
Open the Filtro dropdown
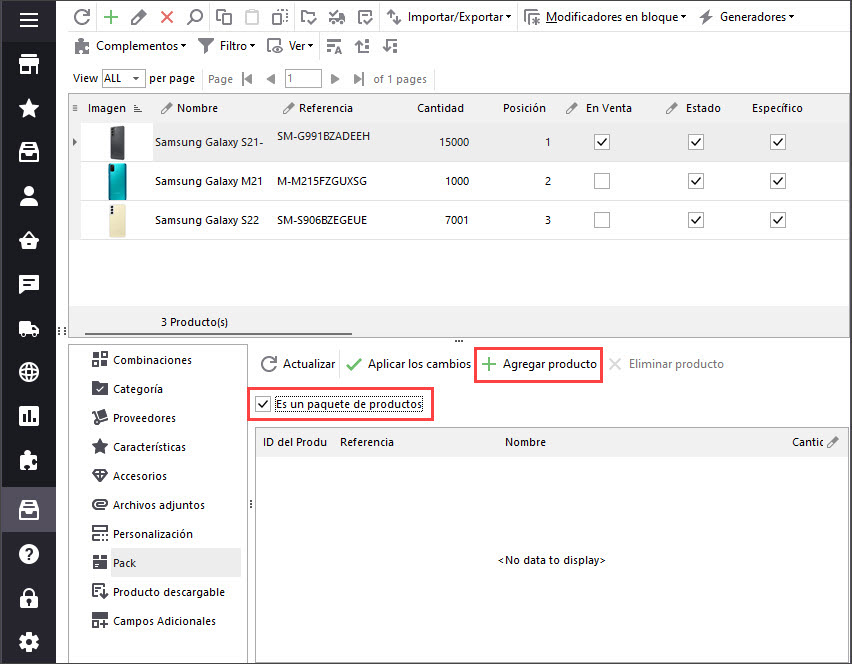click(227, 46)
